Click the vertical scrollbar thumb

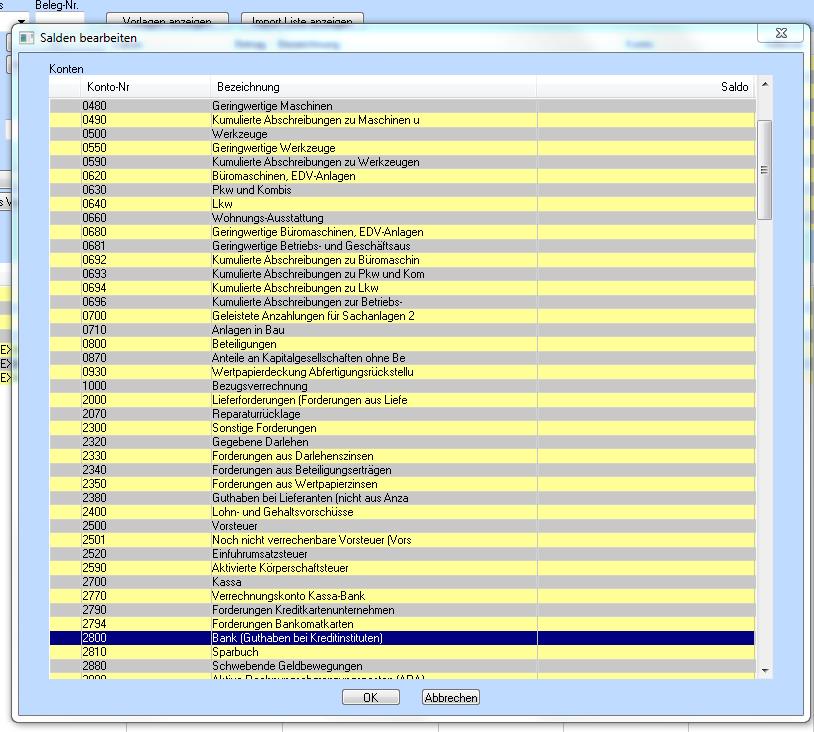click(765, 170)
